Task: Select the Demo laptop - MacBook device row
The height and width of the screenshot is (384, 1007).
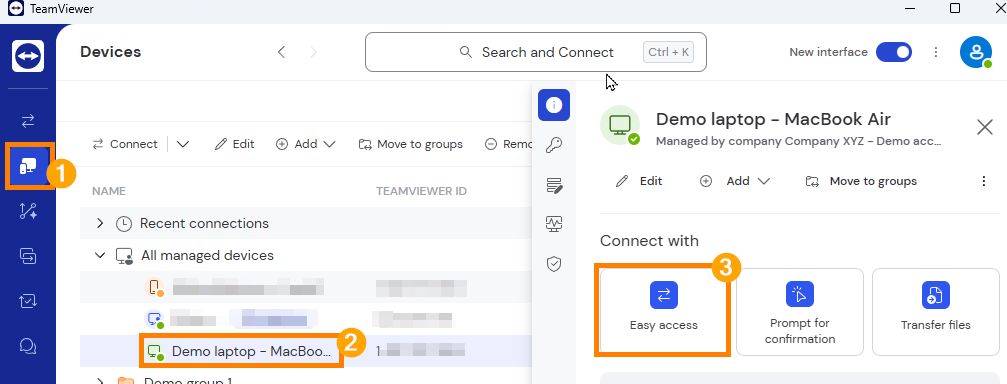Action: pyautogui.click(x=306, y=351)
